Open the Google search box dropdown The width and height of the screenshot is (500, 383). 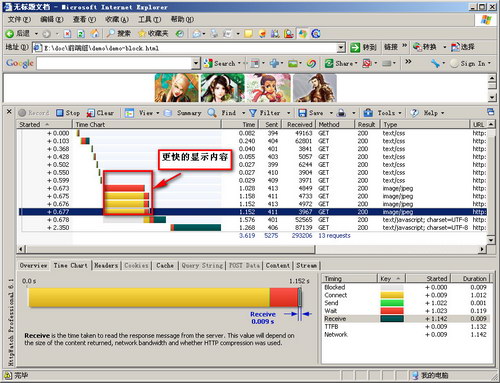click(196, 63)
